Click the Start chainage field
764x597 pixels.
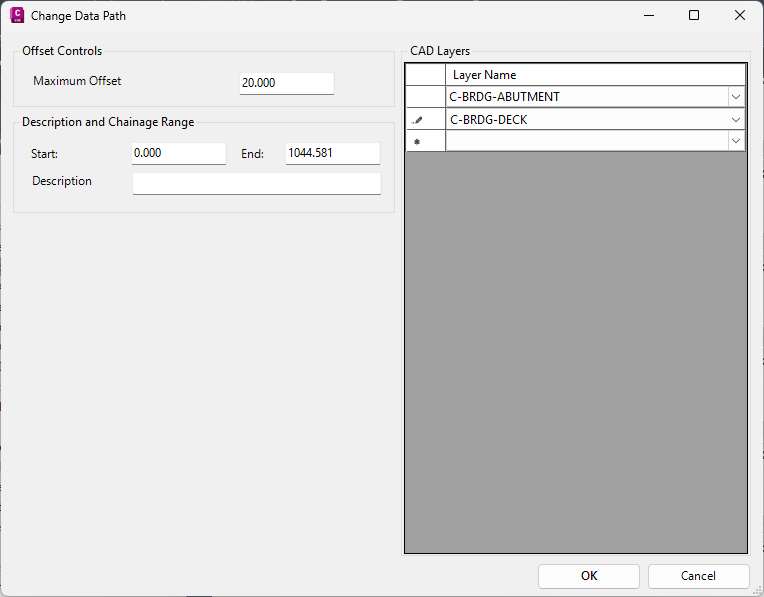point(179,153)
